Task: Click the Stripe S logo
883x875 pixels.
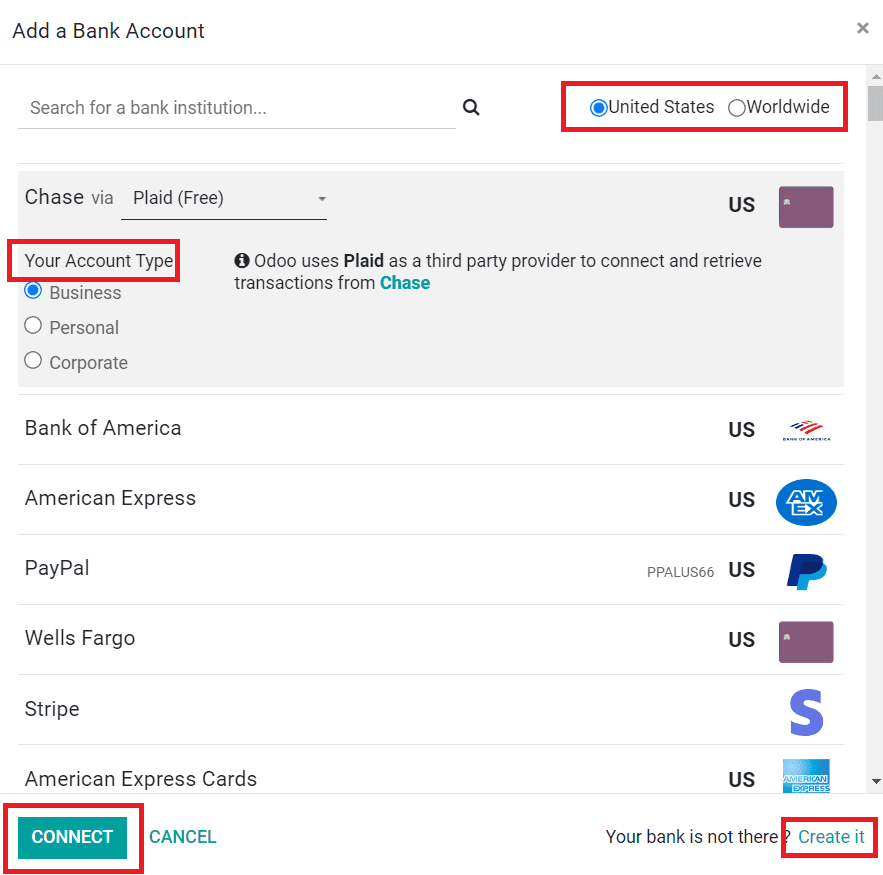Action: tap(806, 712)
